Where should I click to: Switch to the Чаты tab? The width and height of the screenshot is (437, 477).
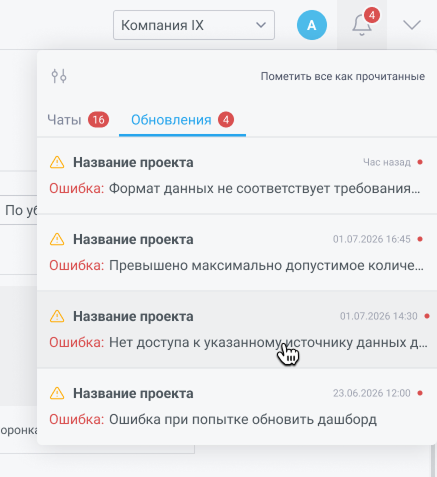(78, 120)
